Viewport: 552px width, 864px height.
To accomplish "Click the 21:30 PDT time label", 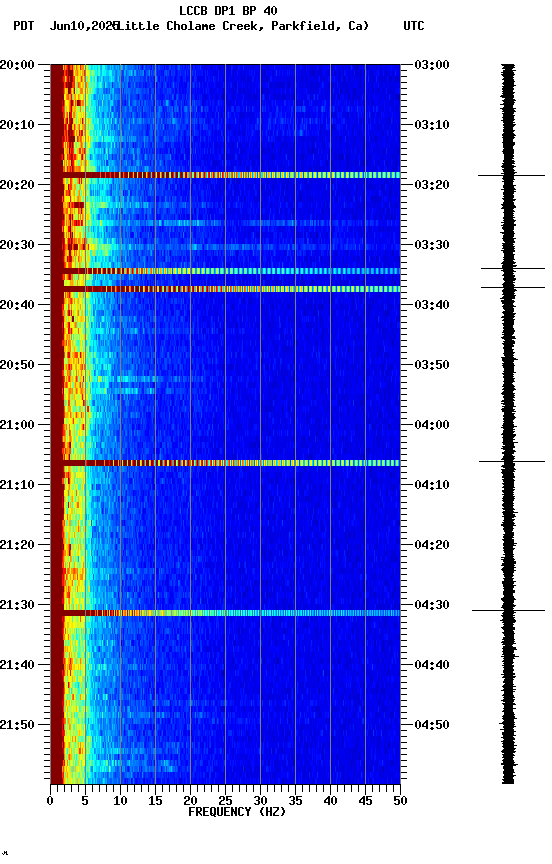I will (x=17, y=605).
